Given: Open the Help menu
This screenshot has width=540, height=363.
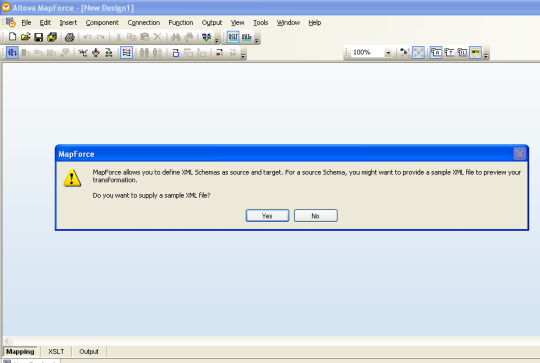Looking at the screenshot, I should pyautogui.click(x=314, y=23).
